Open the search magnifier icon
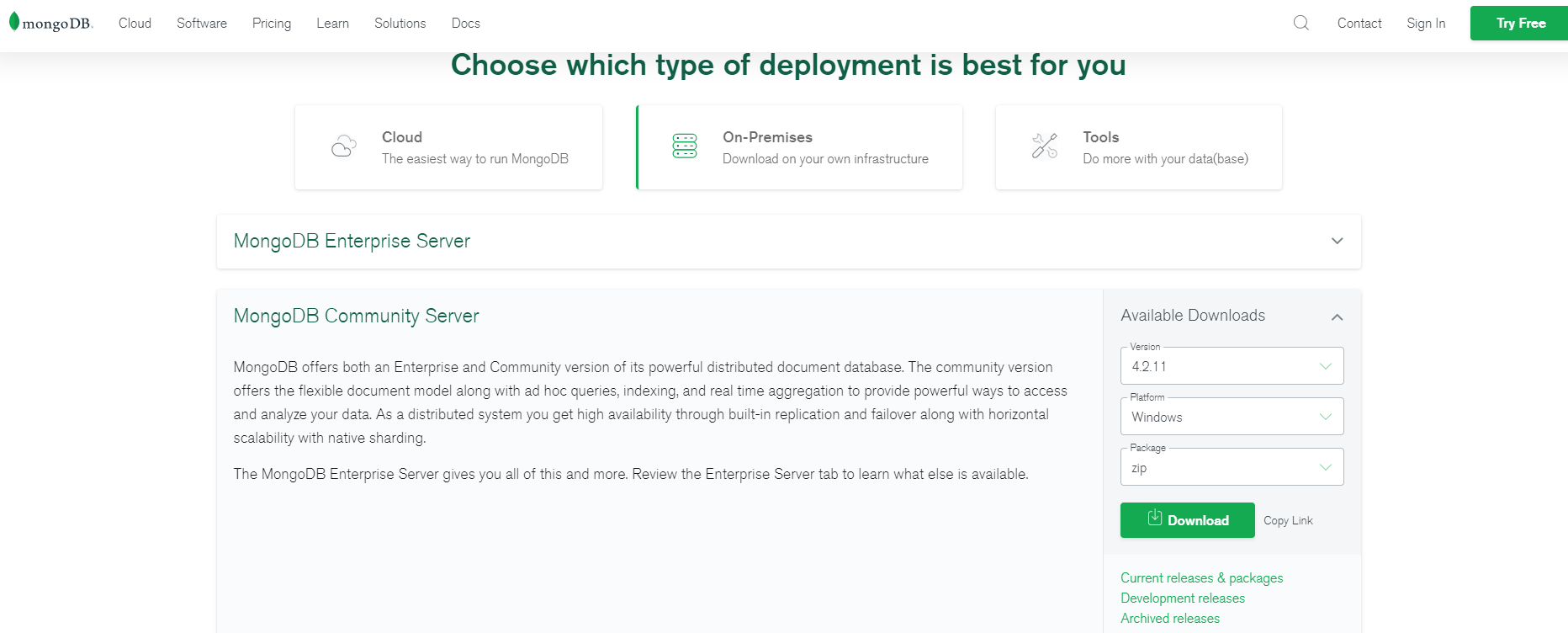1568x633 pixels. (x=1301, y=23)
